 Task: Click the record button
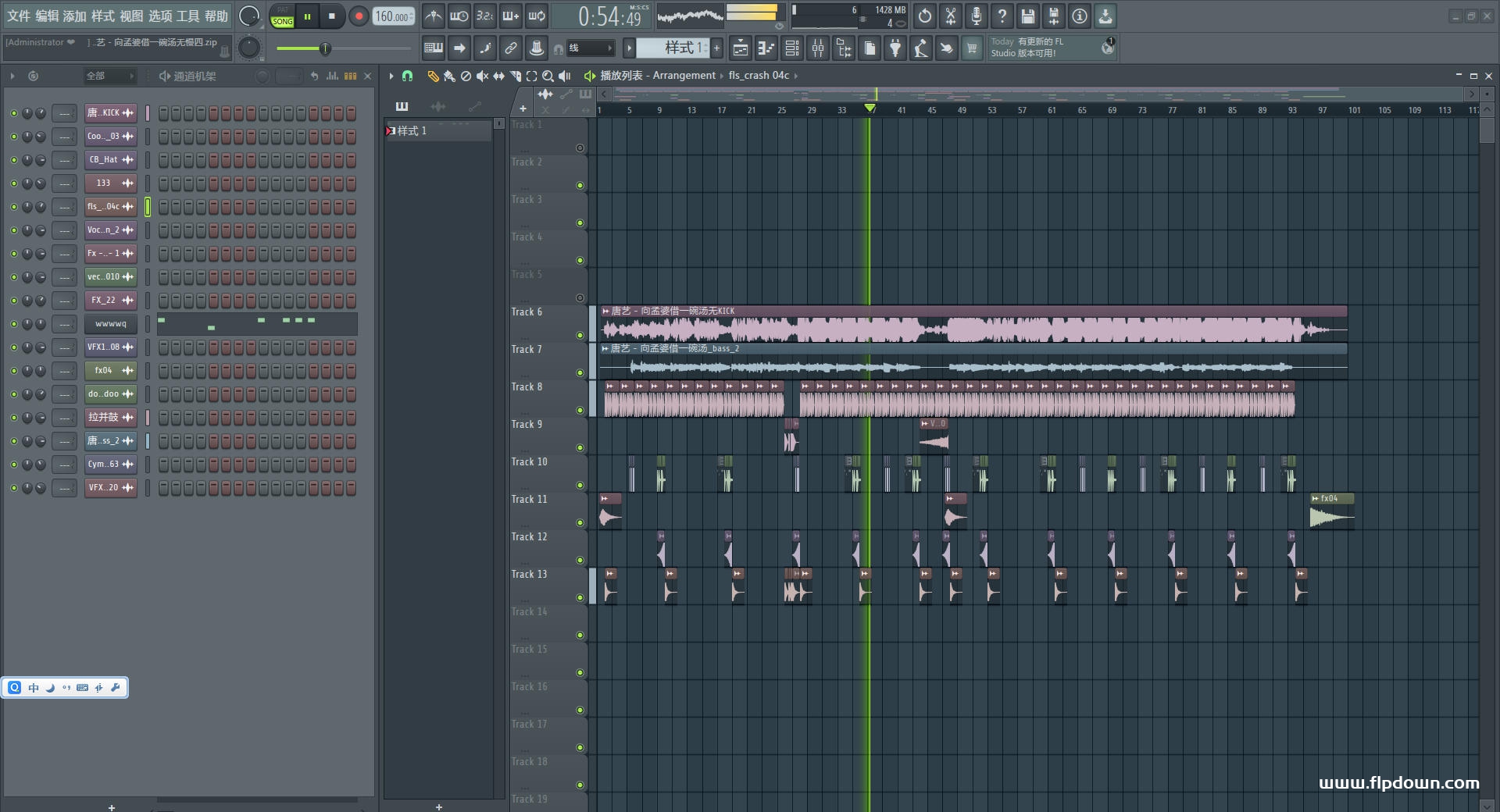pos(359,16)
